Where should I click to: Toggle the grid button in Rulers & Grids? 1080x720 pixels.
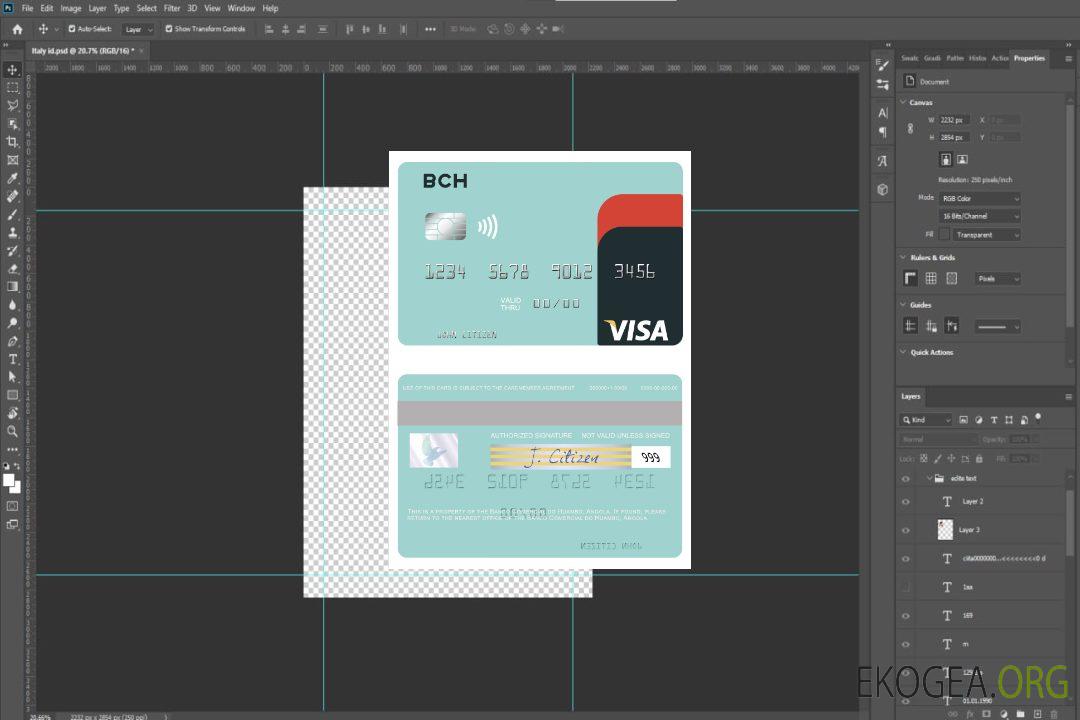tap(931, 278)
